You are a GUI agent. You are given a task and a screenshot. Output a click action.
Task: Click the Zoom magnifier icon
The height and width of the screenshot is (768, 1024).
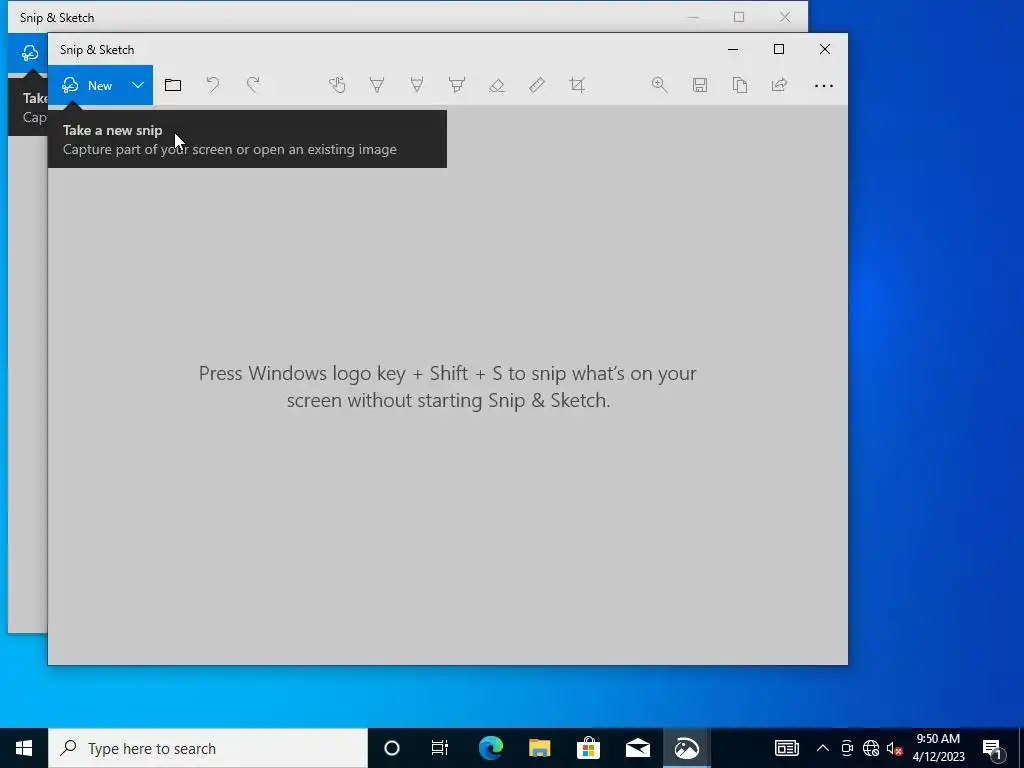(x=660, y=85)
